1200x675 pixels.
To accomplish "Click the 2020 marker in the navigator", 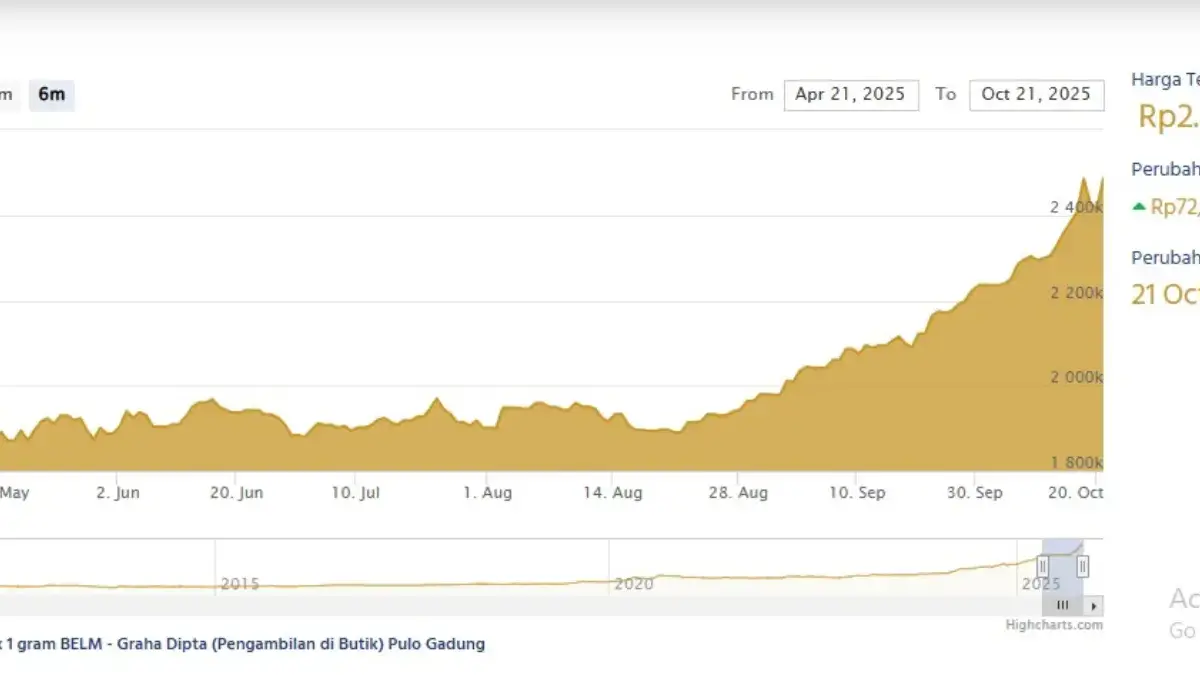I will tap(634, 583).
